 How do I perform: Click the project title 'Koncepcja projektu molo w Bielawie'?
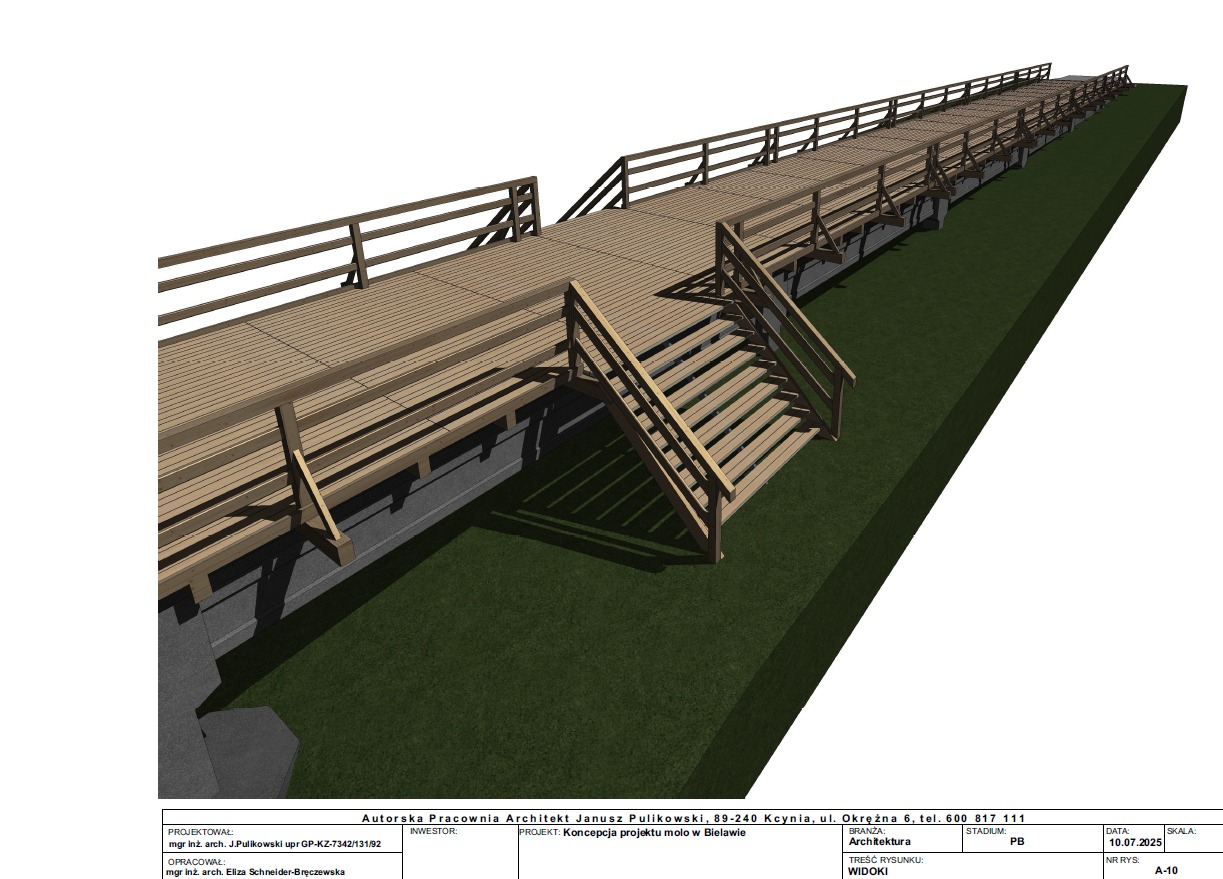[x=655, y=832]
